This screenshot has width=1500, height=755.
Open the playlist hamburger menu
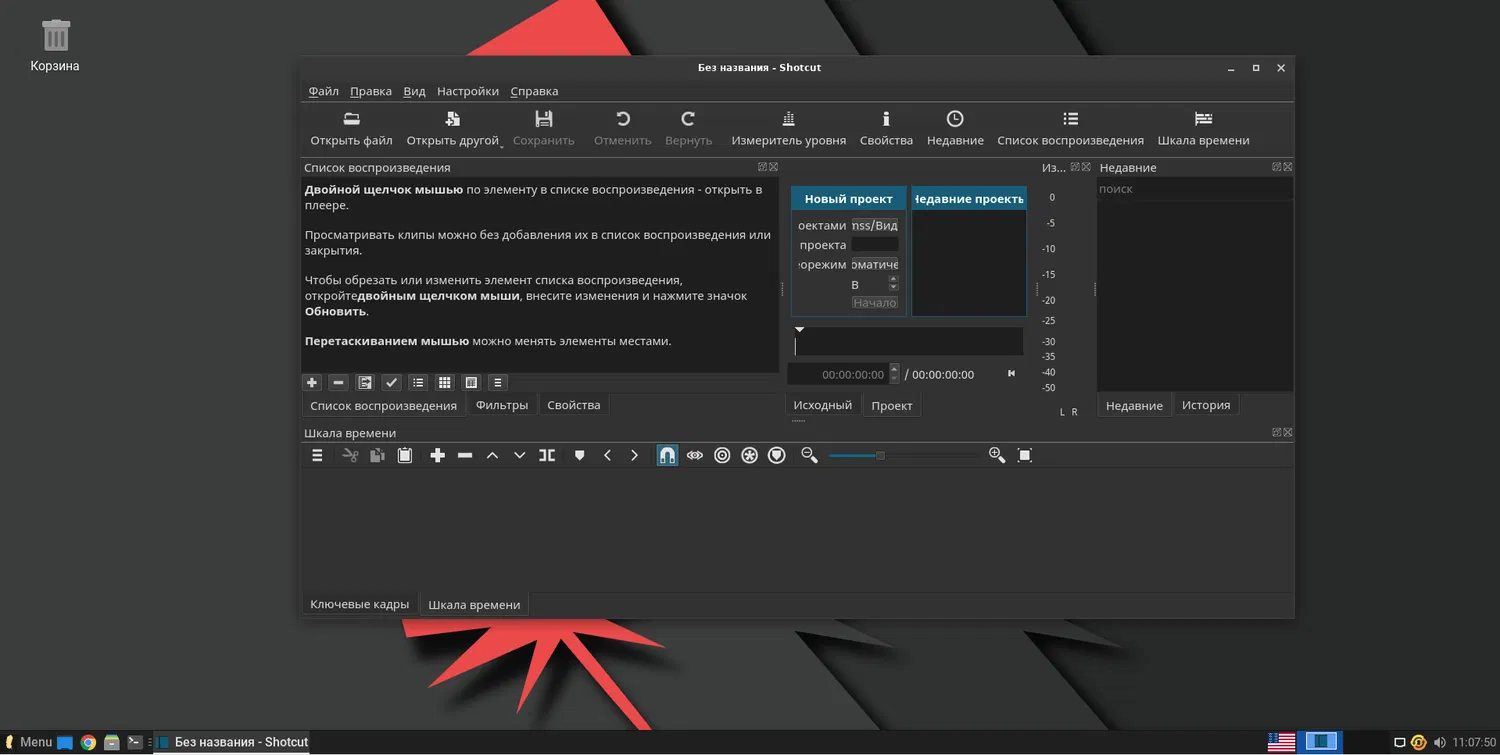[498, 382]
